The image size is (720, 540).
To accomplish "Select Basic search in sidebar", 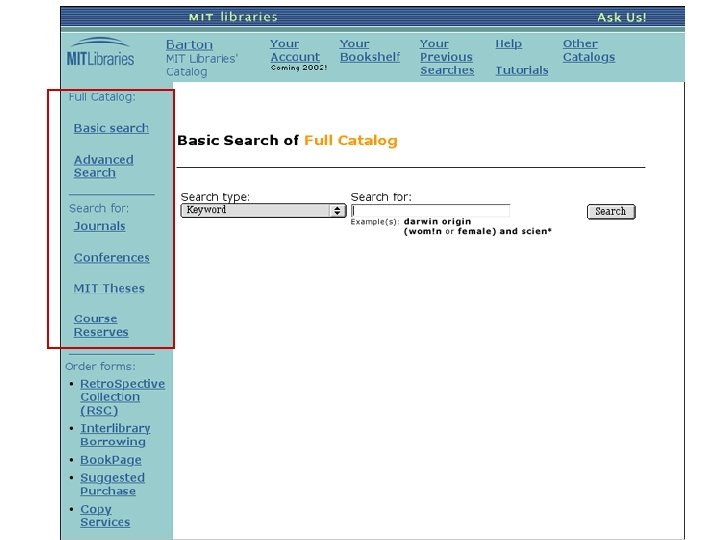I will coord(111,128).
